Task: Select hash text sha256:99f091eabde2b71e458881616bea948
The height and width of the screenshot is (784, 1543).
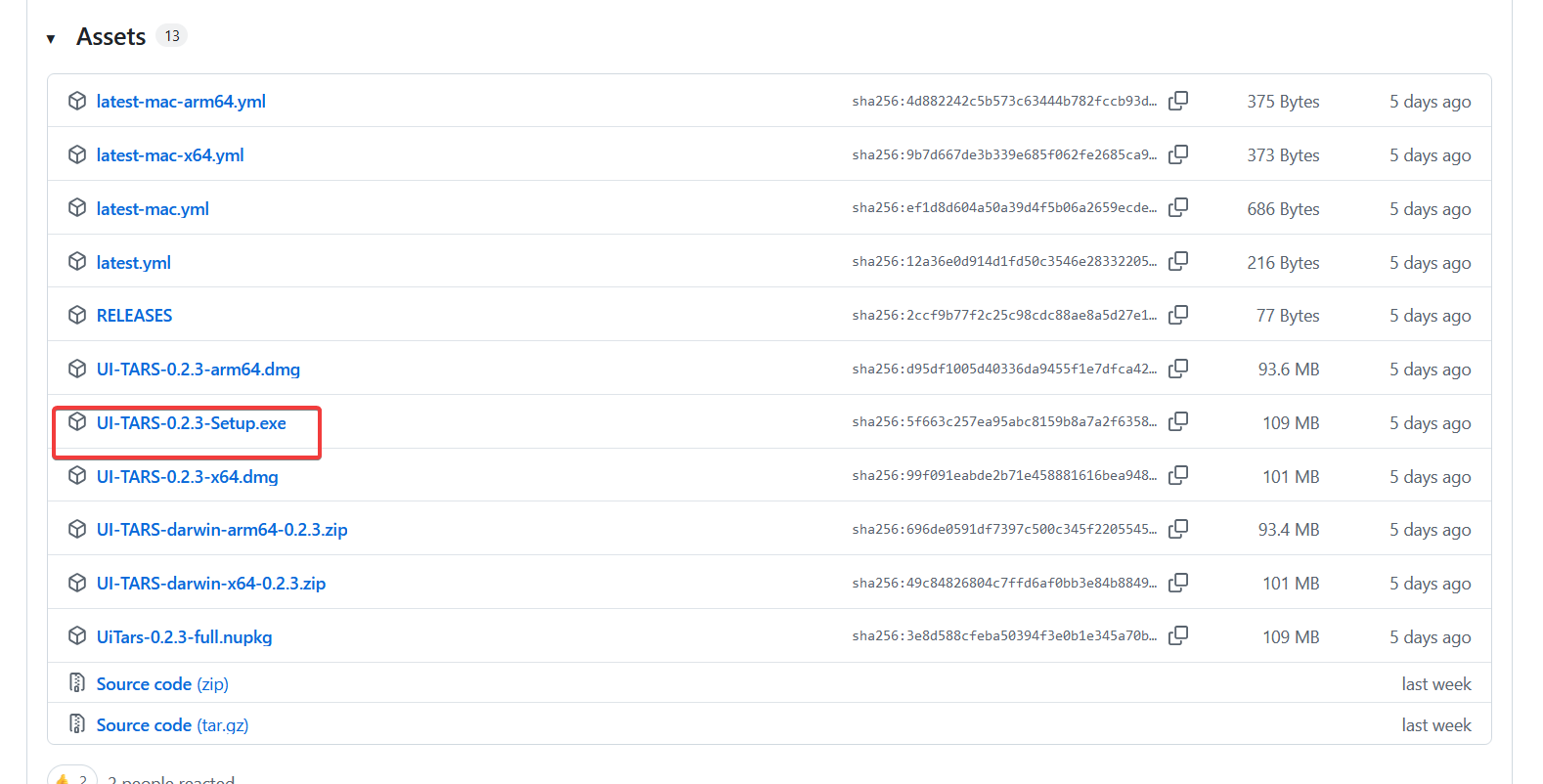Action: 1004,475
